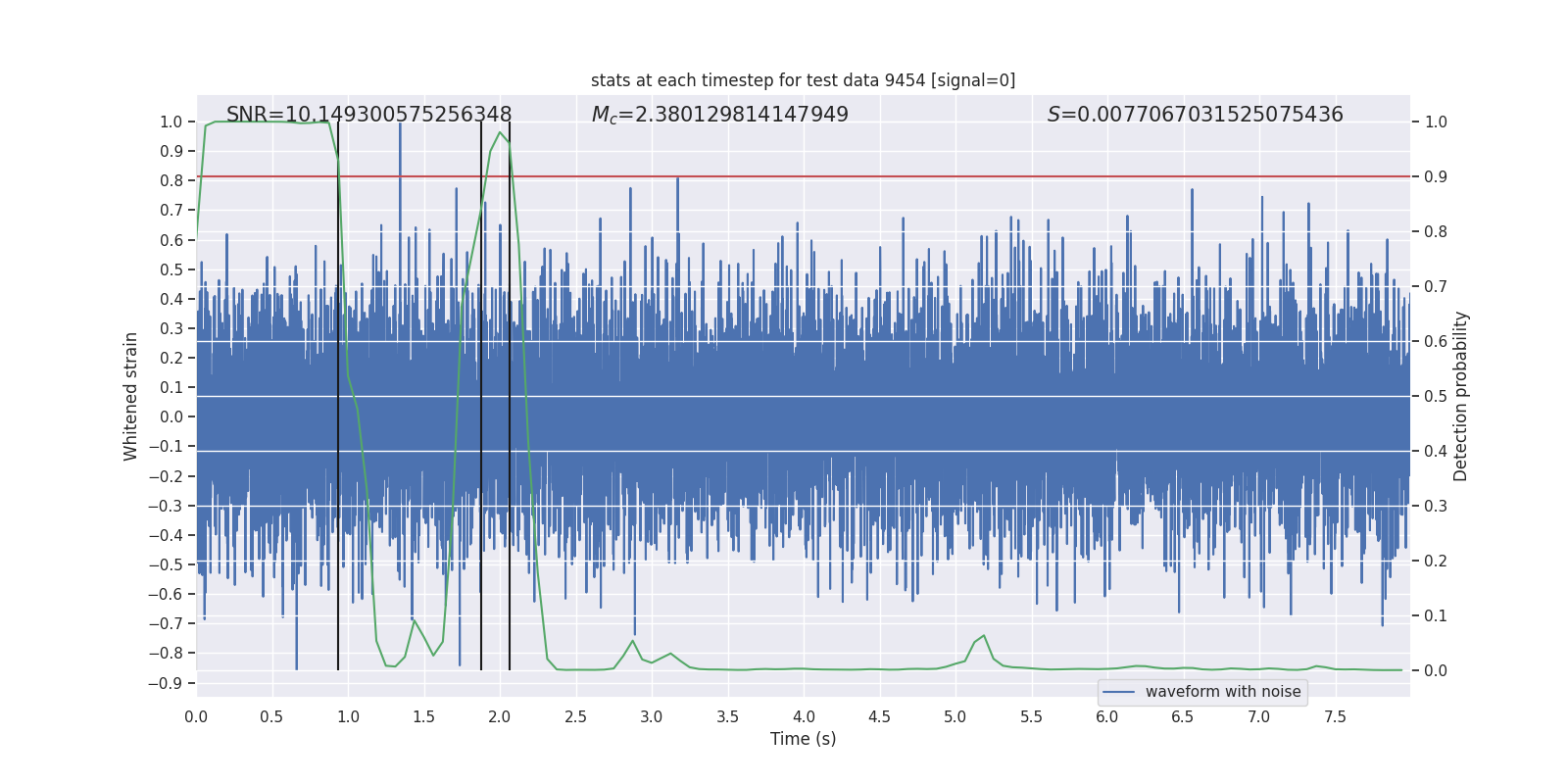Click the 'waveform with noise' legend label
Screen dimensions: 1568x784
(1222, 692)
